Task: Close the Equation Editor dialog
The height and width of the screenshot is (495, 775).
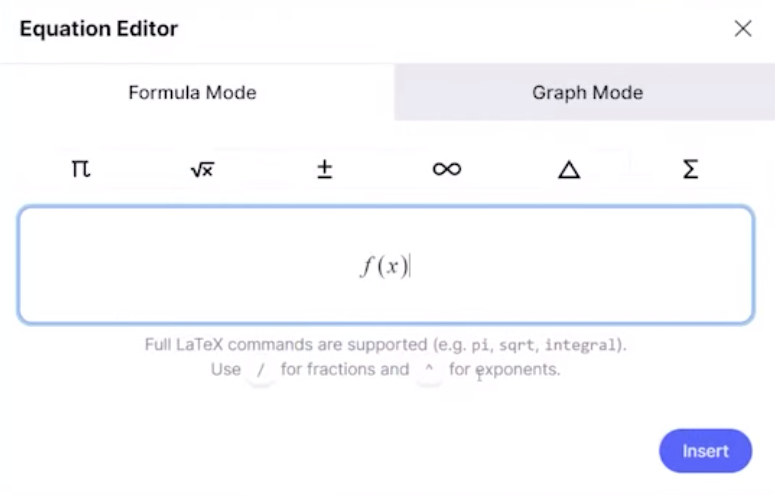Action: (743, 29)
